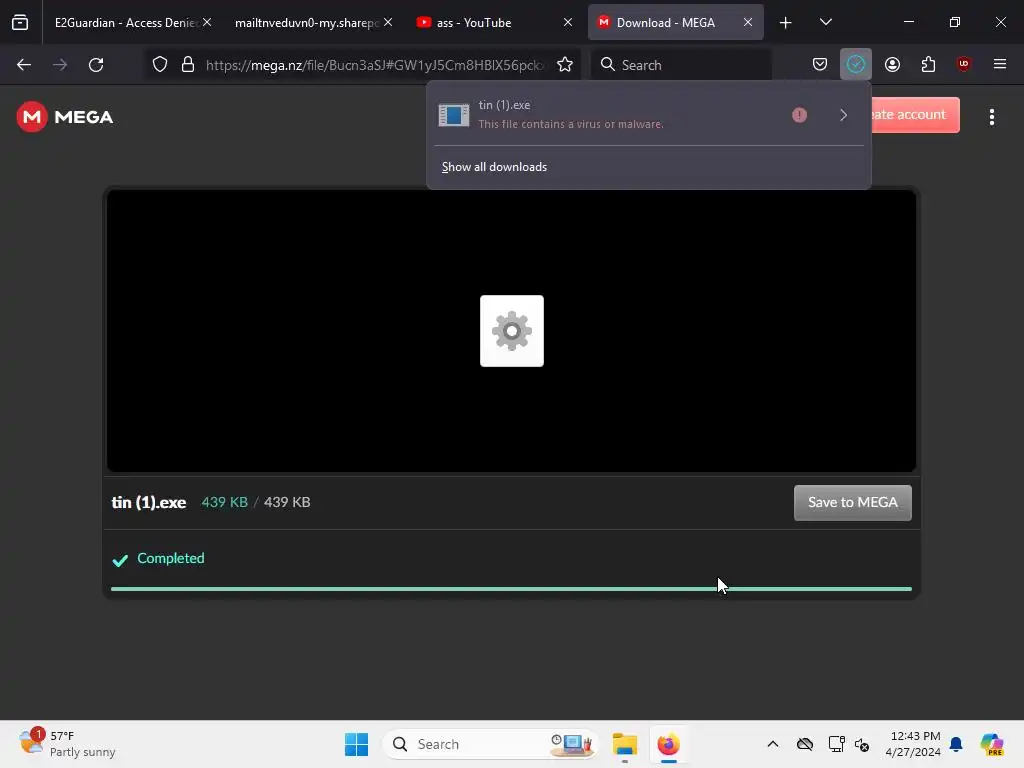Screen dimensions: 1024x768
Task: Open weather widget showing 57°F
Action: (67, 744)
